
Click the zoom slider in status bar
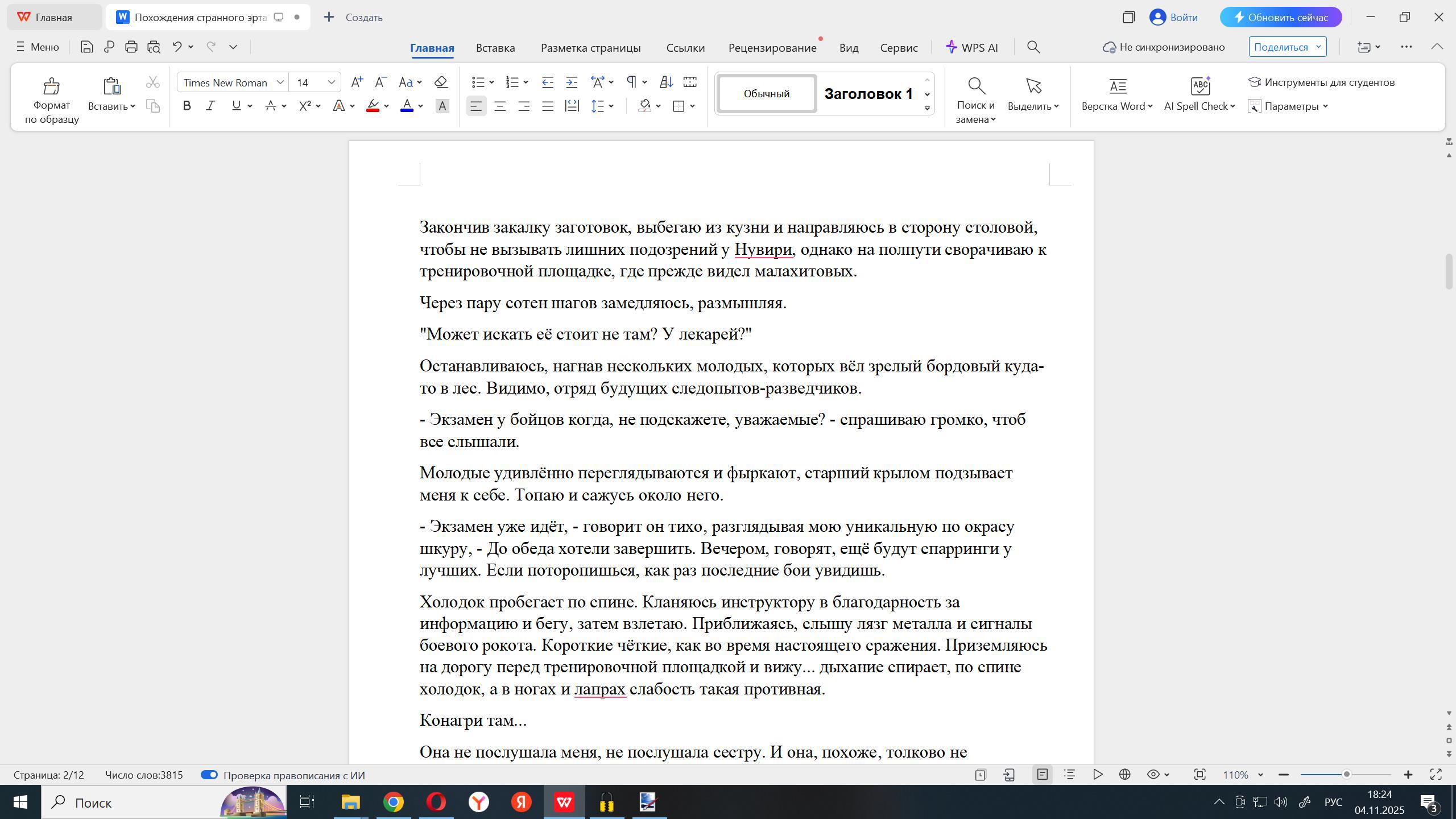[x=1346, y=775]
